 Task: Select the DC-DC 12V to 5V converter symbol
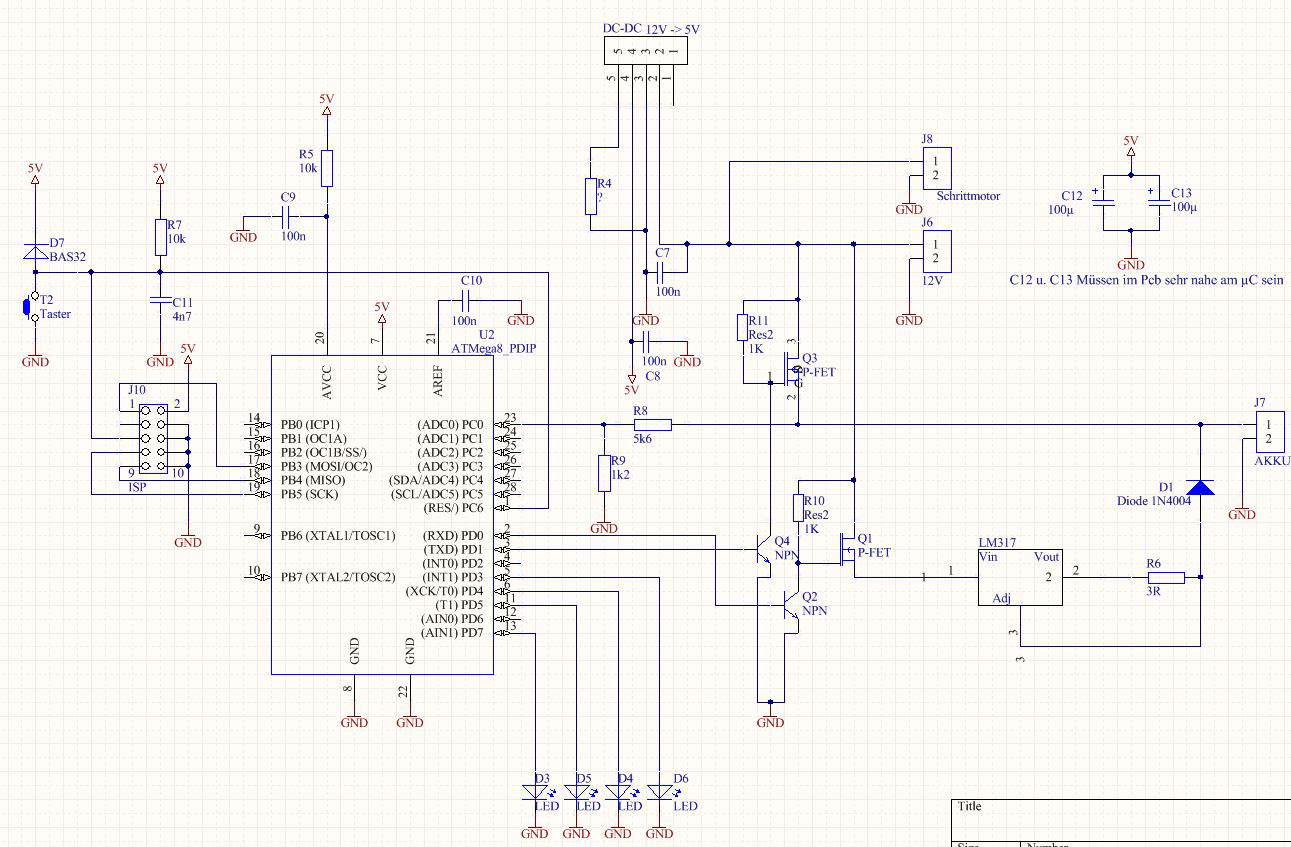(x=644, y=52)
